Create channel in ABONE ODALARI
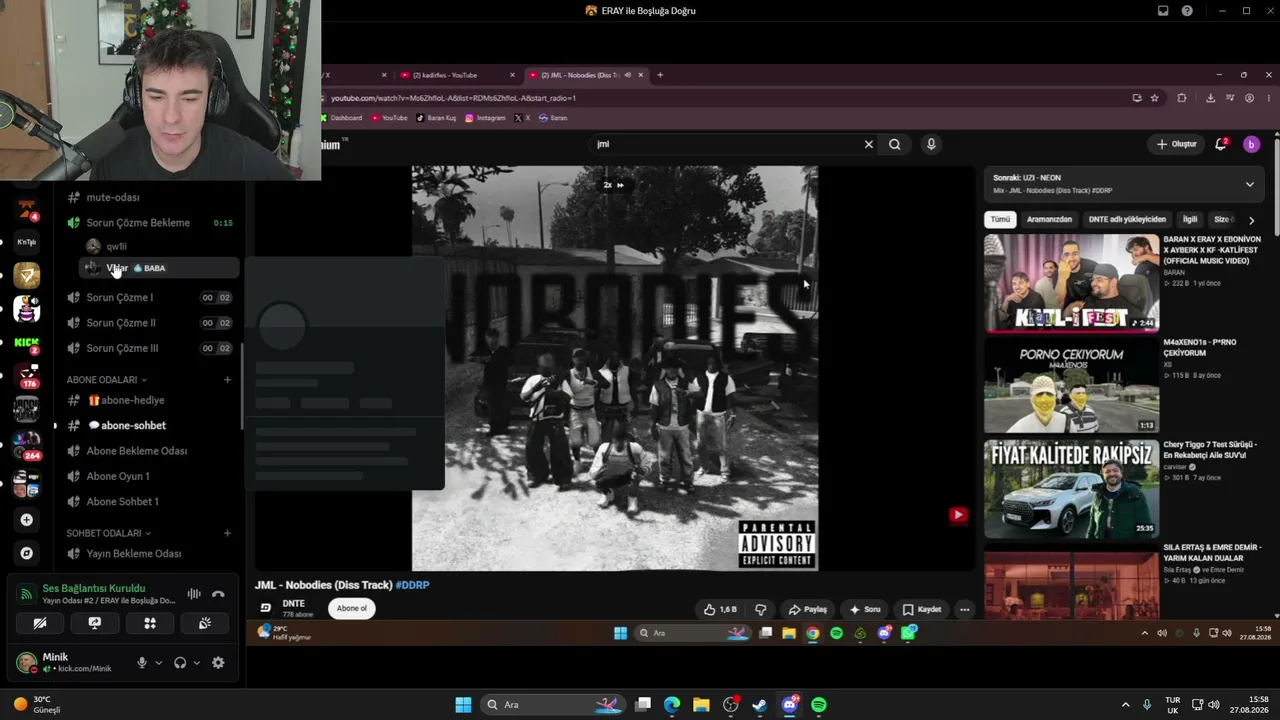 pos(227,380)
